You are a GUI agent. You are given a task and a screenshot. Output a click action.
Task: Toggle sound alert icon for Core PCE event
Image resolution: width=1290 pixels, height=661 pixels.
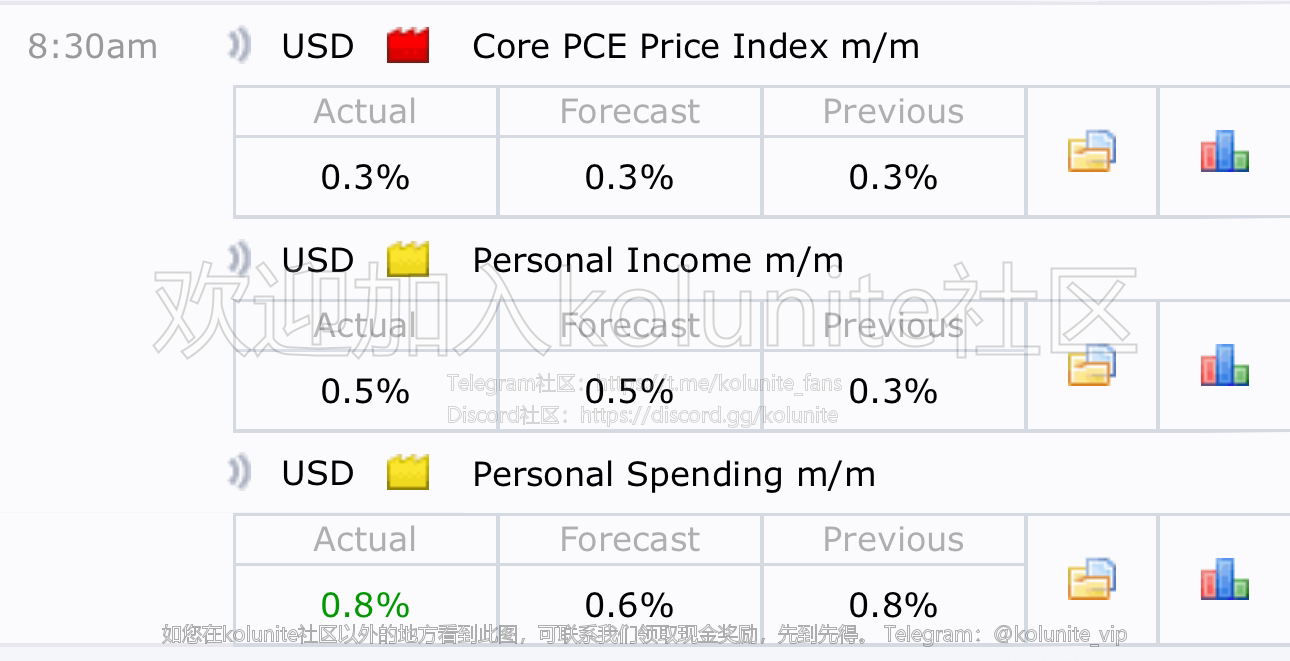(239, 46)
